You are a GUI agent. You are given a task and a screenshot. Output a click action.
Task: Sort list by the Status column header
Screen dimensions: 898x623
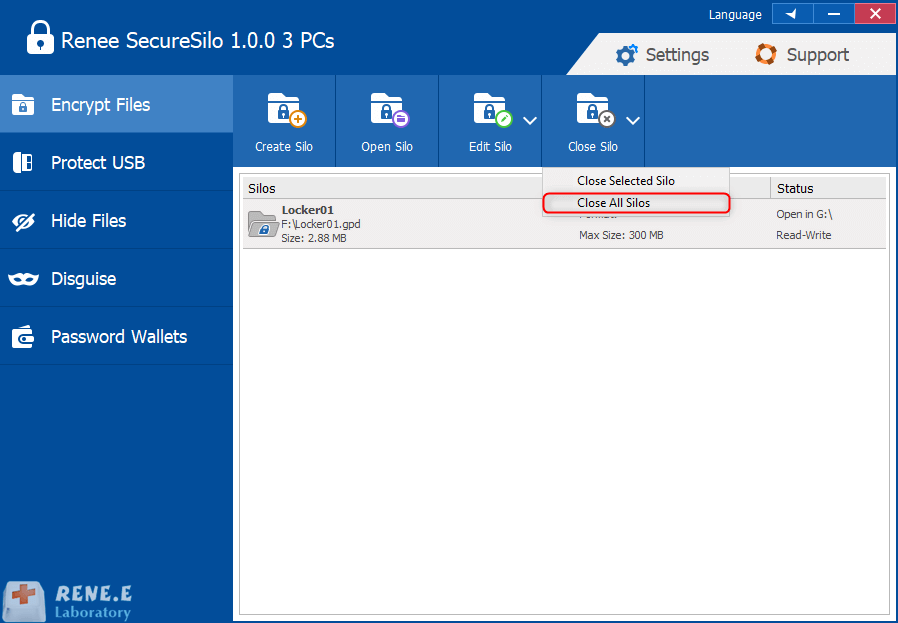[796, 188]
